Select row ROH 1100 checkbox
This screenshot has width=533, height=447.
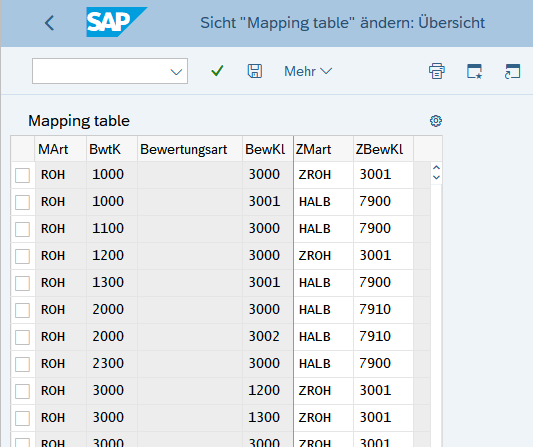coord(22,229)
